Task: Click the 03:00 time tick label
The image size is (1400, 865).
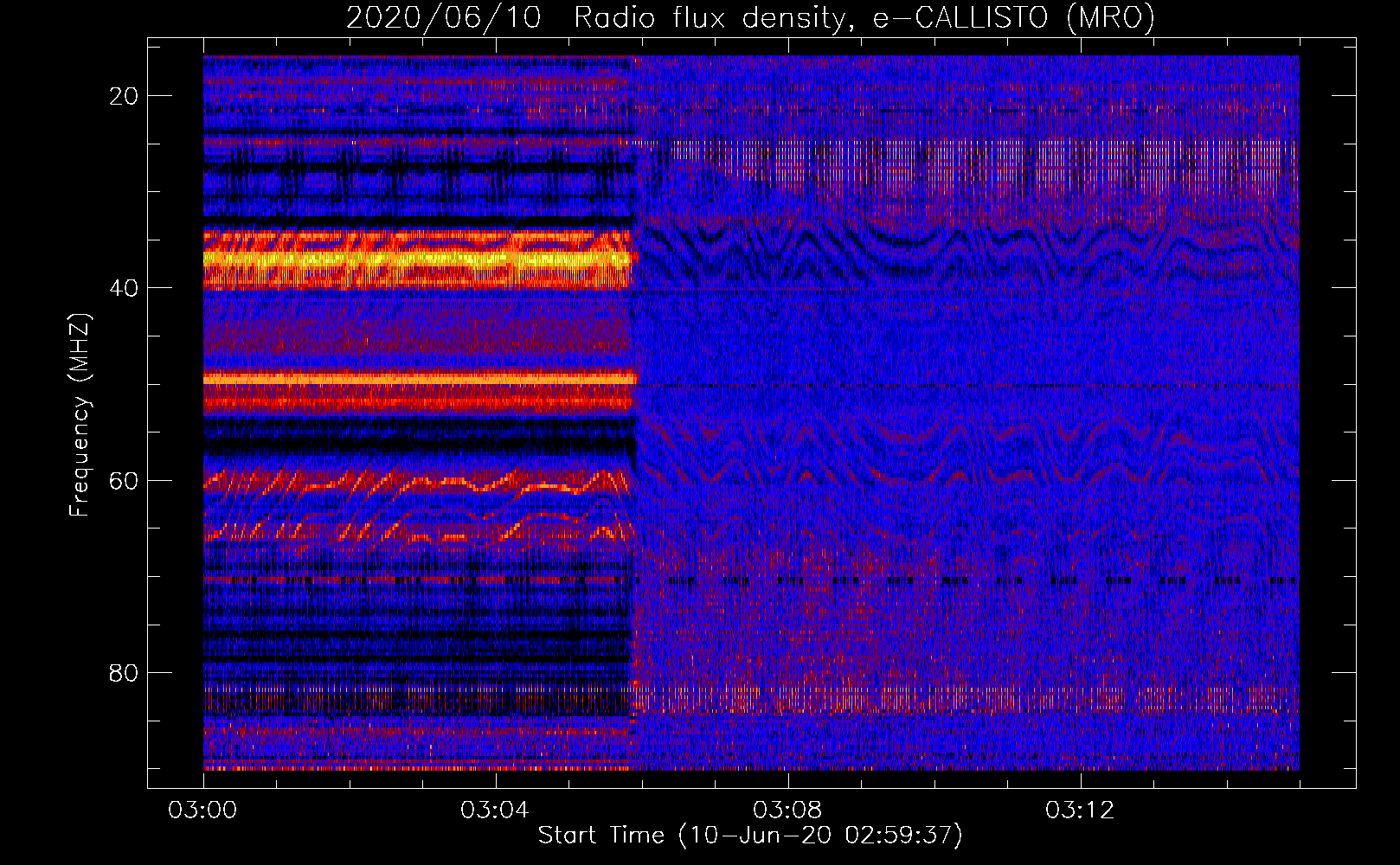Action: [203, 811]
